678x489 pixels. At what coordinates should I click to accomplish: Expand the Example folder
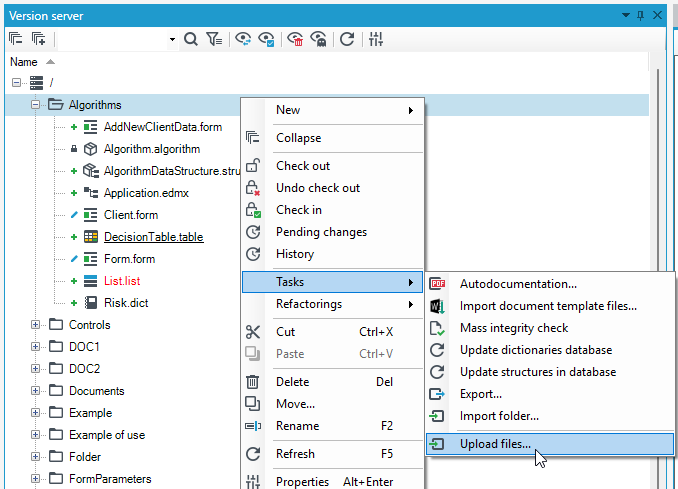coord(35,413)
